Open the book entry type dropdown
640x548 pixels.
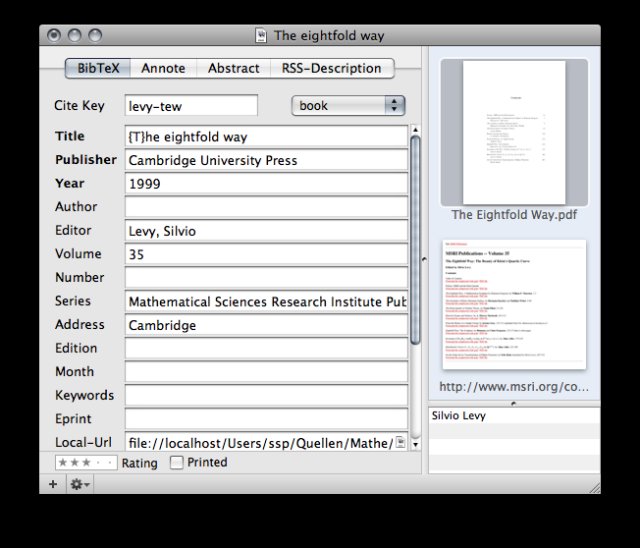348,106
